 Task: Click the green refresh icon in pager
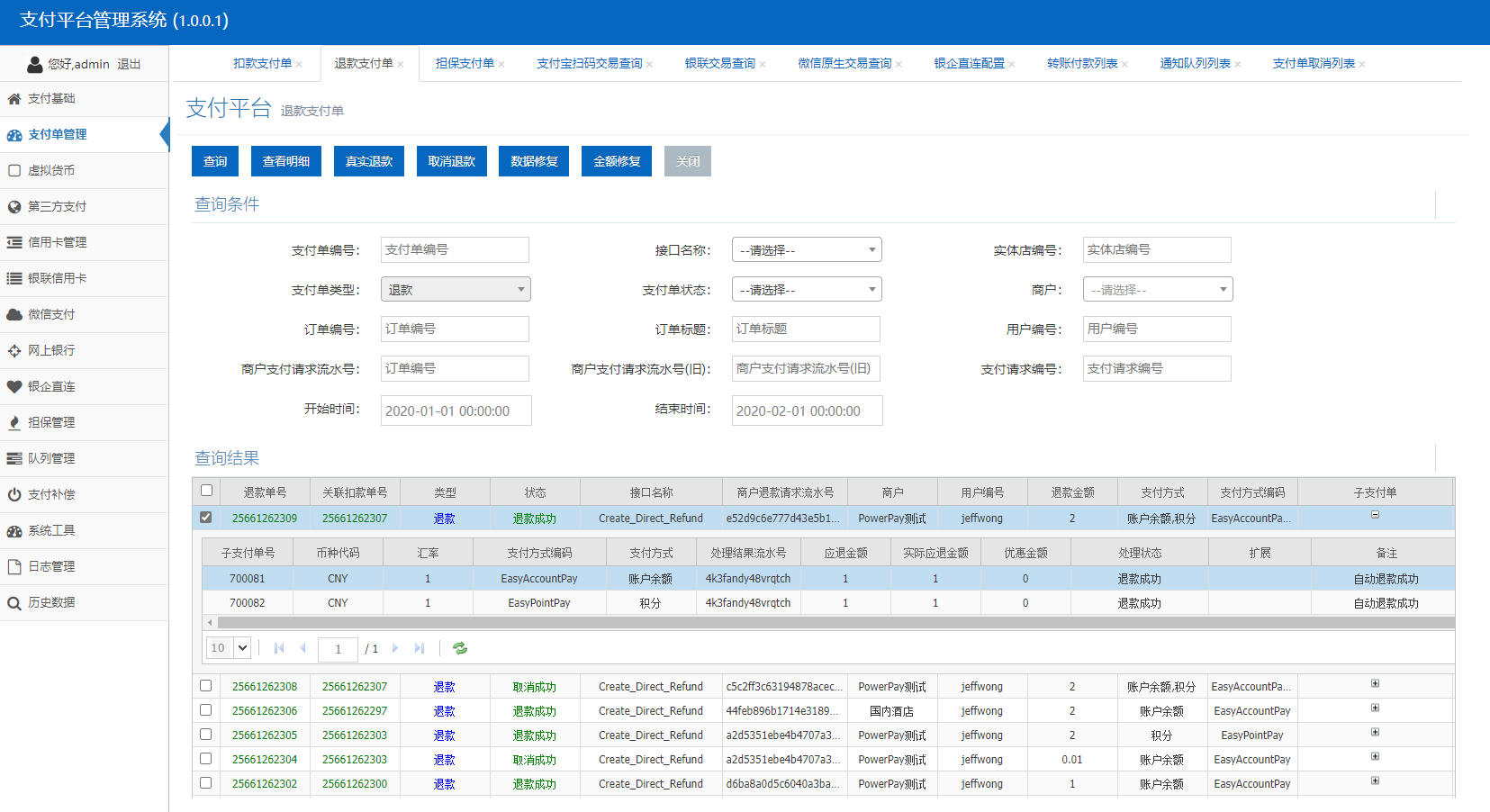(460, 648)
